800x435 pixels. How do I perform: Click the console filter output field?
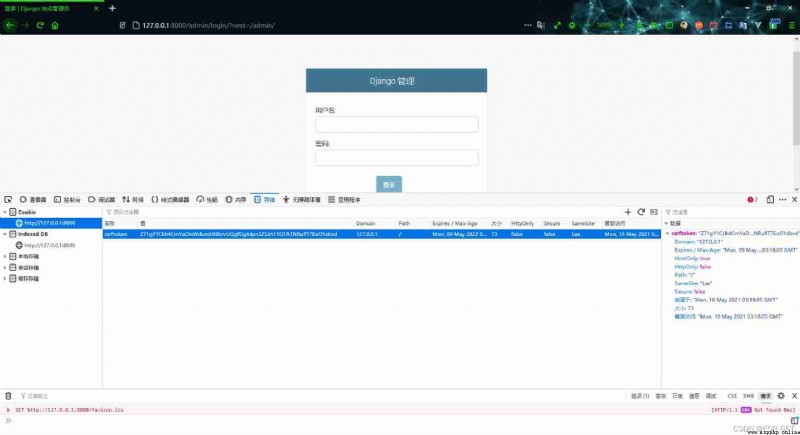coord(321,396)
